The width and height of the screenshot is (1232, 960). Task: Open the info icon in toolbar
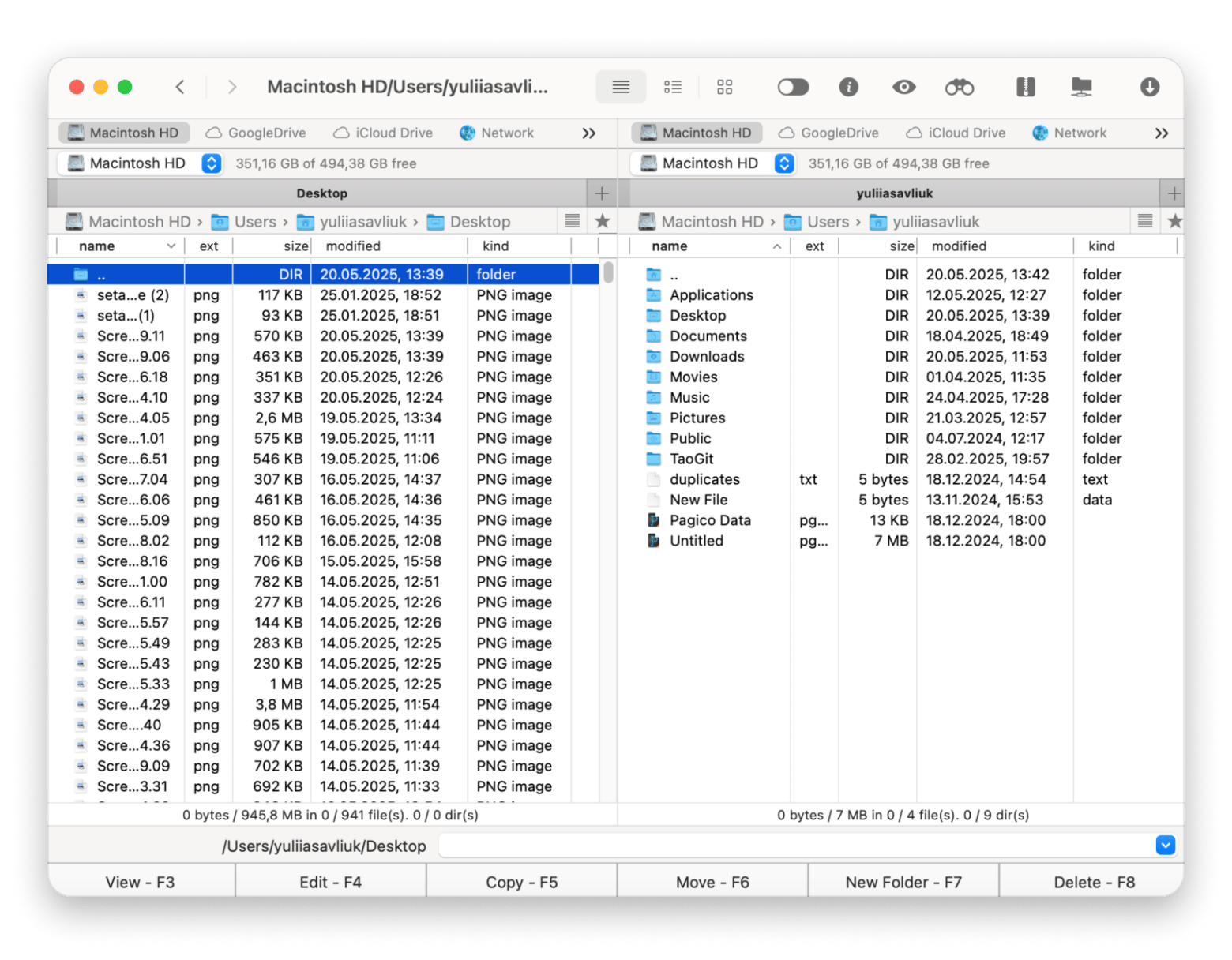pos(848,87)
